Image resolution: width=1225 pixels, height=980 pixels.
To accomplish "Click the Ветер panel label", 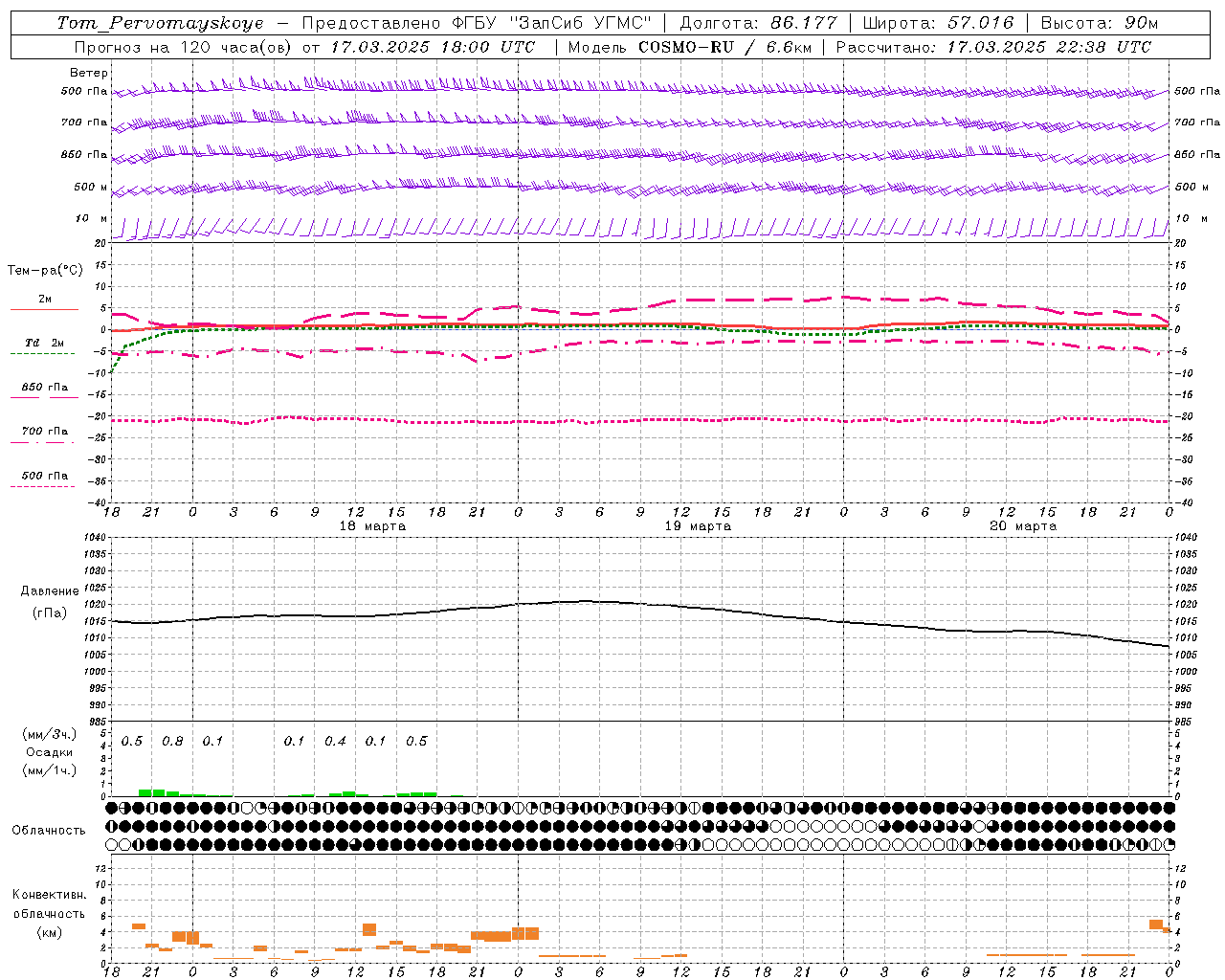I will 89,73.
